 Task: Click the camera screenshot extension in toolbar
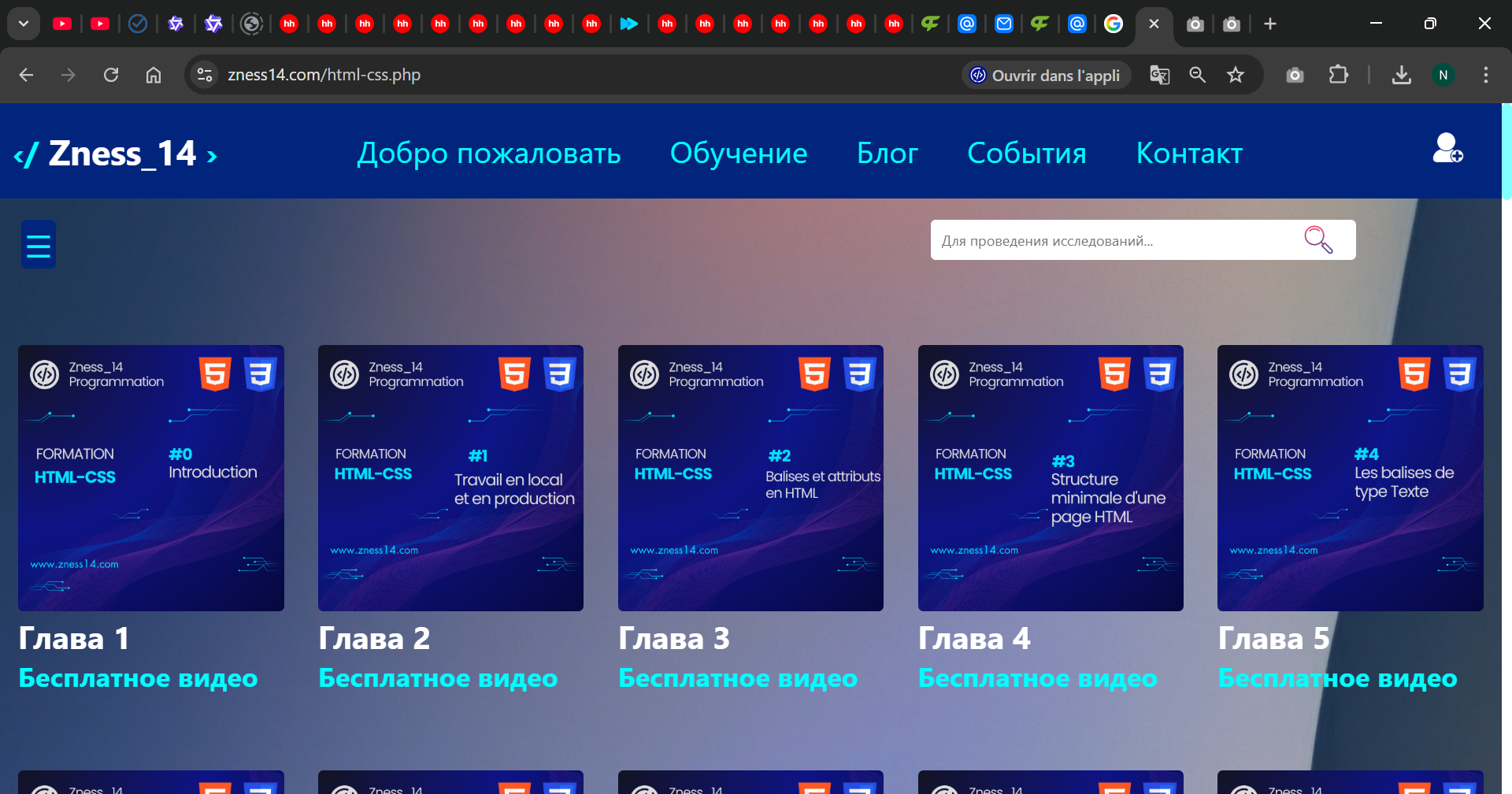pyautogui.click(x=1295, y=75)
